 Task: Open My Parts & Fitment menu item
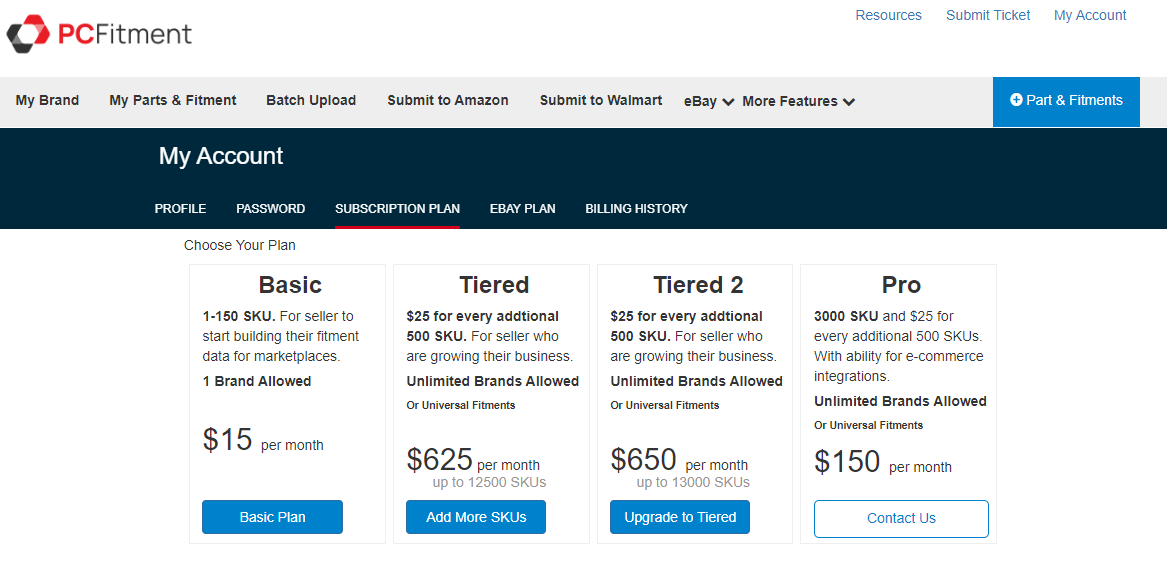[173, 100]
